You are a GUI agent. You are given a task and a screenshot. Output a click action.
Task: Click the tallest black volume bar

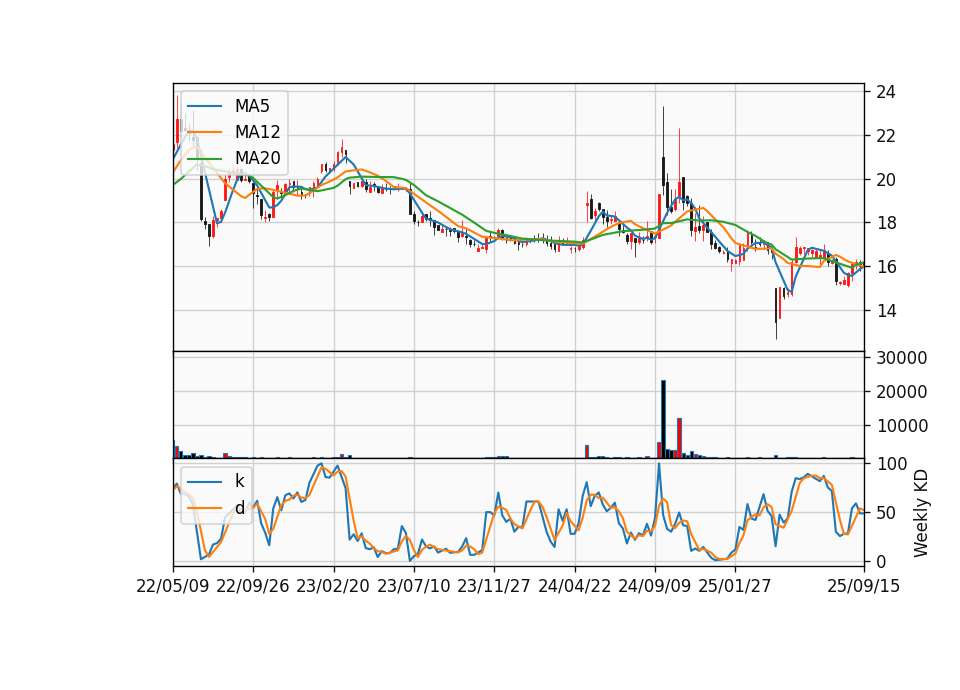pyautogui.click(x=663, y=419)
